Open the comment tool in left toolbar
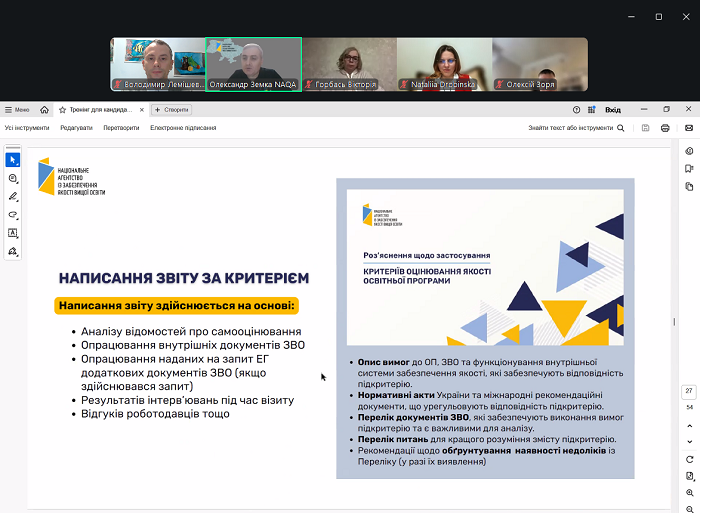The image size is (701, 513). coord(13,178)
